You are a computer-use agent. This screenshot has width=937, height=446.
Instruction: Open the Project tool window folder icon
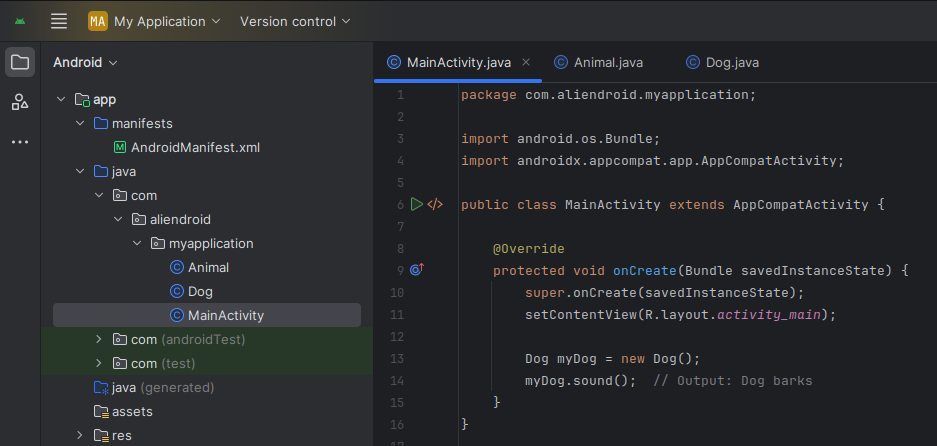pyautogui.click(x=20, y=62)
